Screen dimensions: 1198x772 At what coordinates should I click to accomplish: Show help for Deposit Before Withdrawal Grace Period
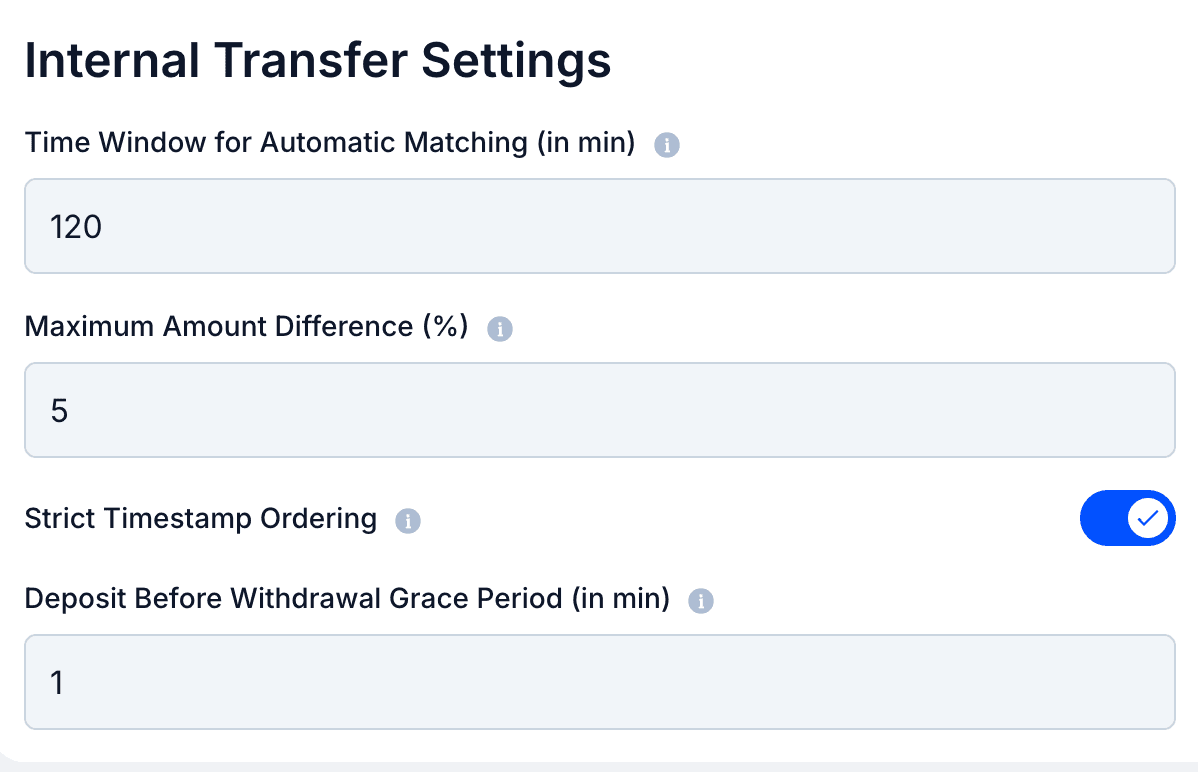coord(701,600)
